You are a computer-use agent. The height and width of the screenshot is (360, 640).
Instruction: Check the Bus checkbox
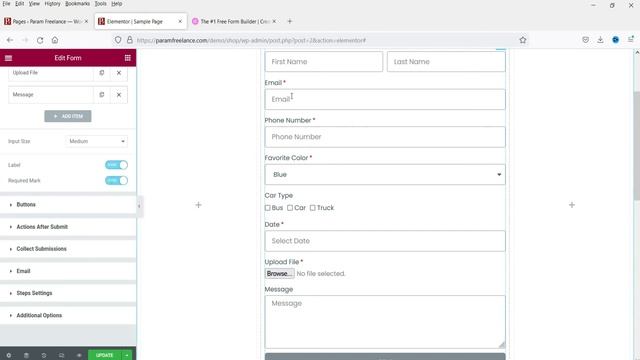coord(268,208)
